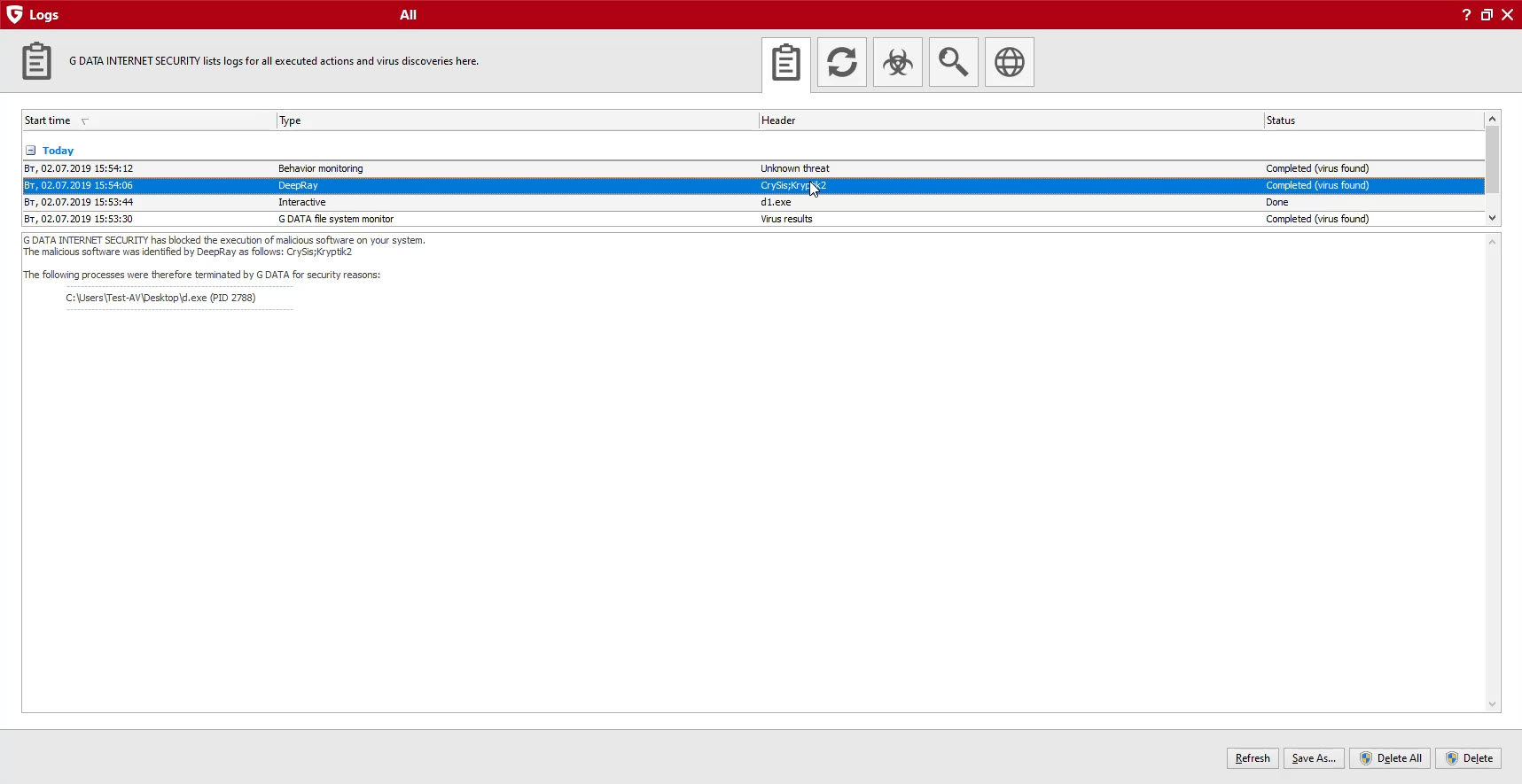Click the details pane scroll up arrow

[1493, 242]
